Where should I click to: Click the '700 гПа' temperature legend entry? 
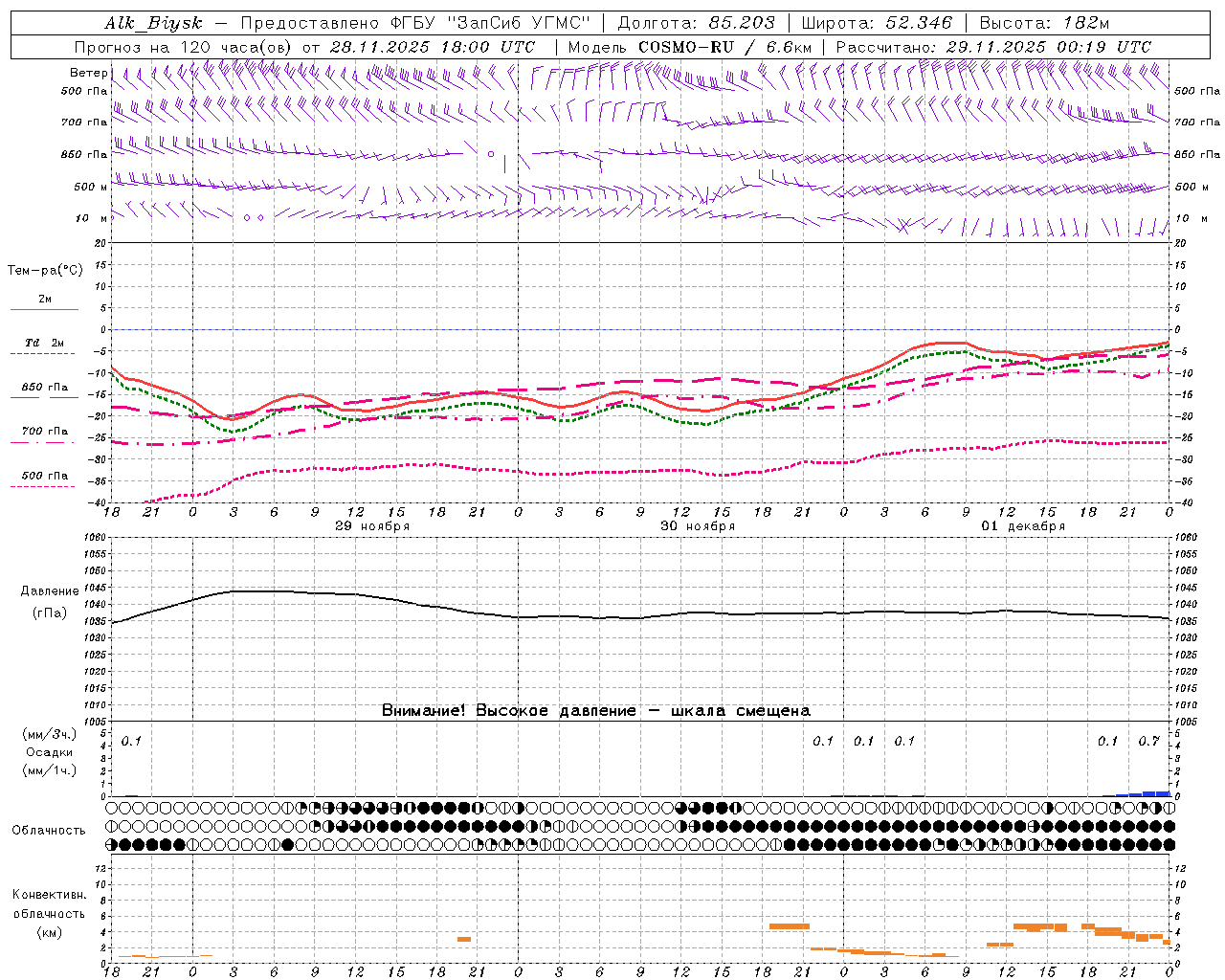45,432
